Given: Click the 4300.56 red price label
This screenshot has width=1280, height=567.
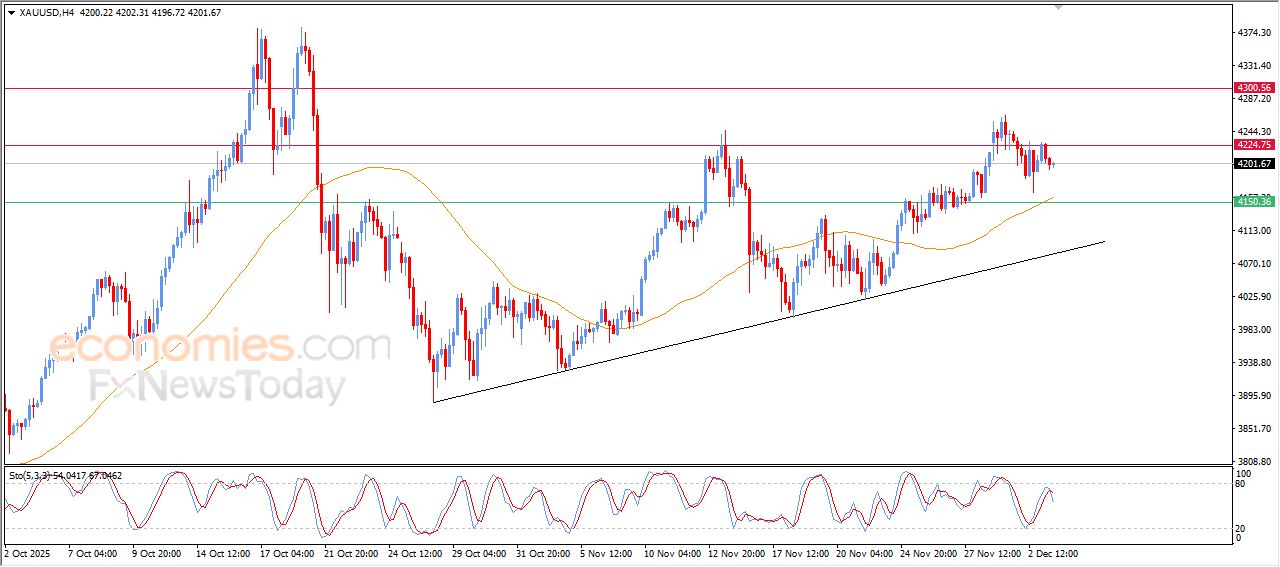Looking at the screenshot, I should (x=1253, y=88).
